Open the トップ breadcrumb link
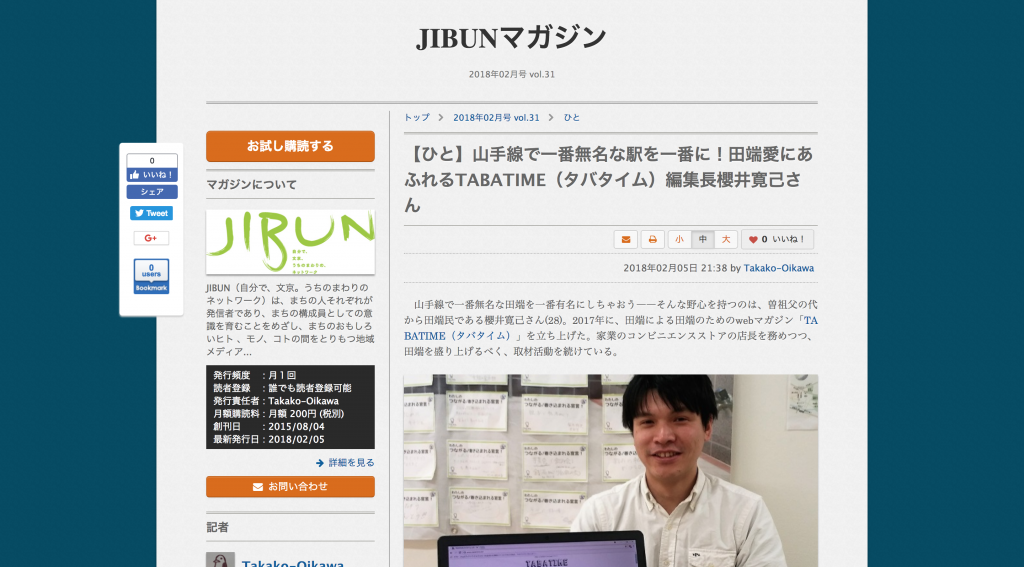Image resolution: width=1024 pixels, height=567 pixels. coord(417,118)
